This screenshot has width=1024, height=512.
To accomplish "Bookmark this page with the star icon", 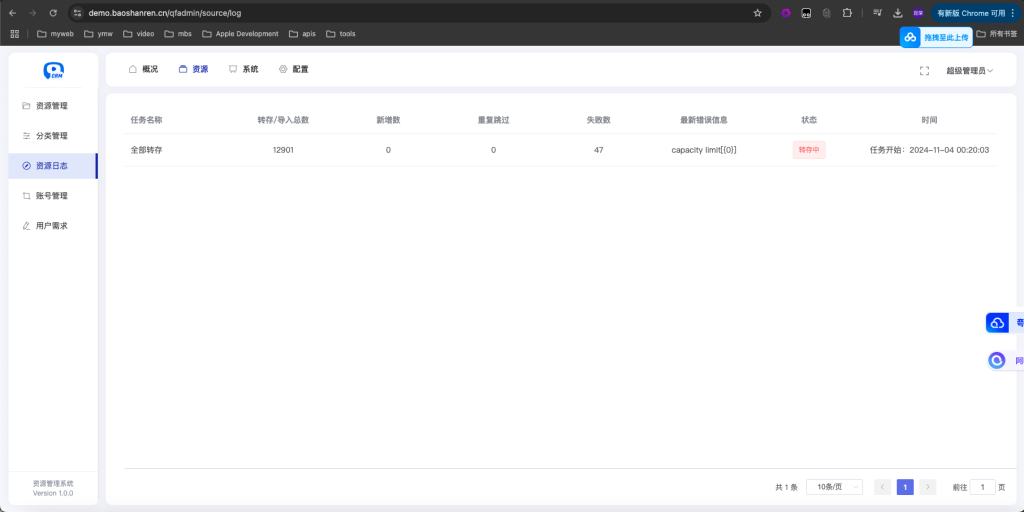I will click(757, 13).
